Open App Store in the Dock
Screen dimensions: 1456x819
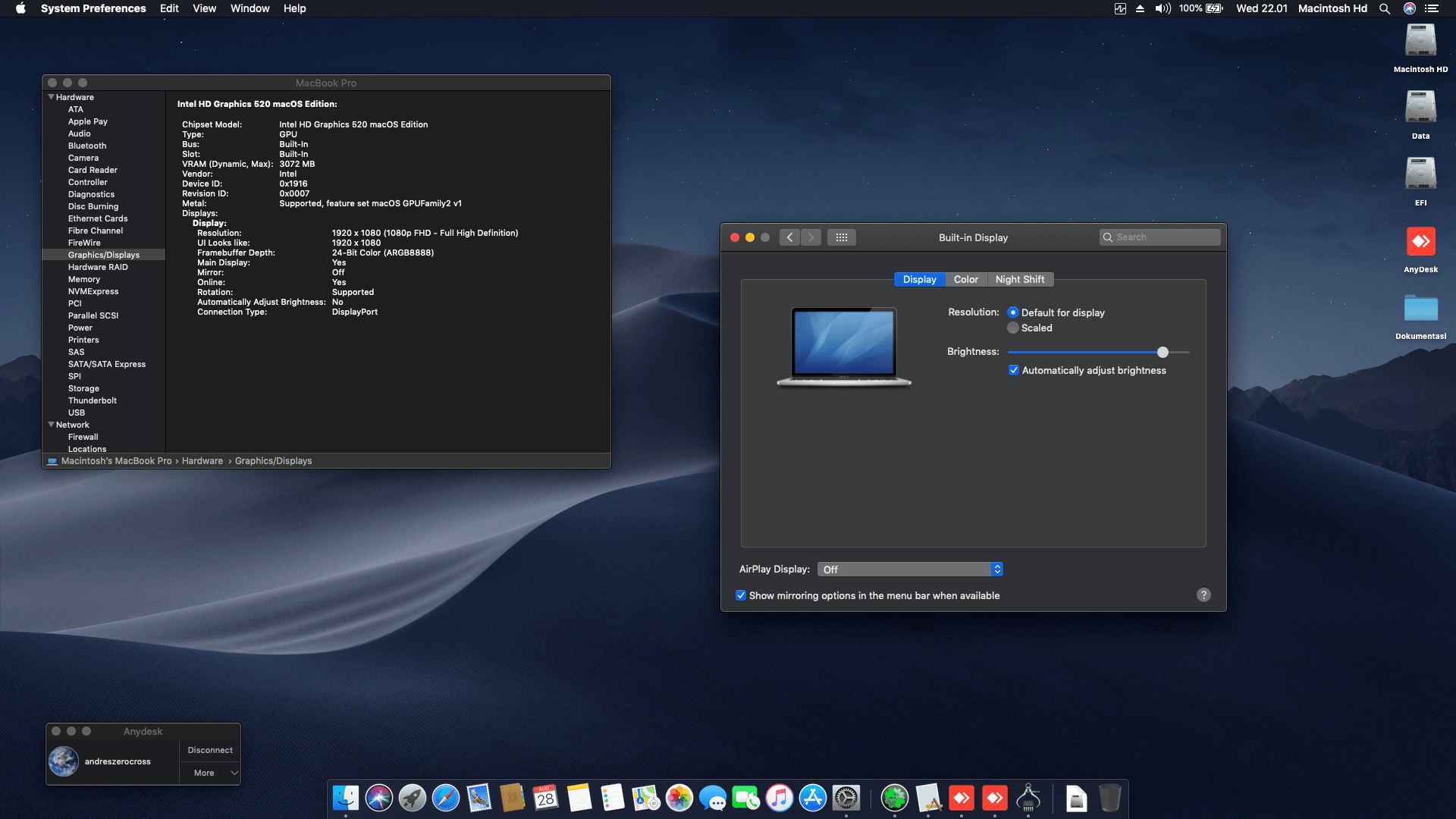coord(813,798)
